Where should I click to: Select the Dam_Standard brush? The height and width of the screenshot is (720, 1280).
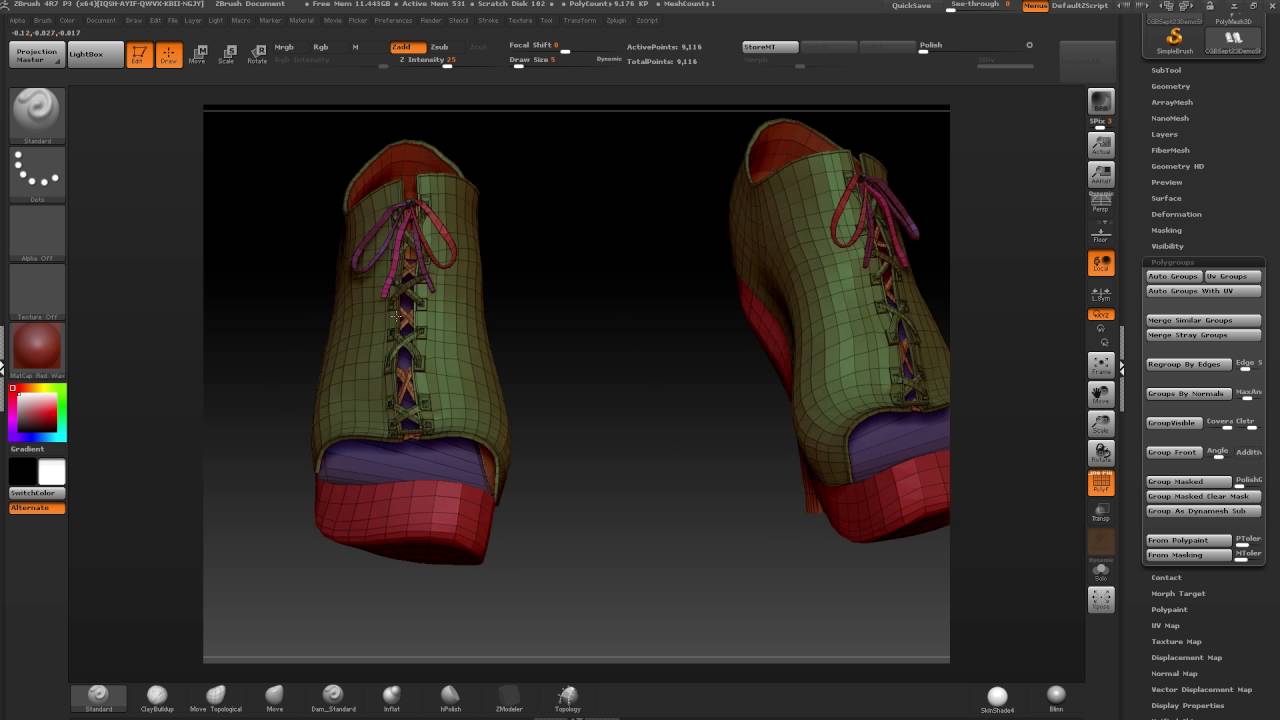(333, 698)
